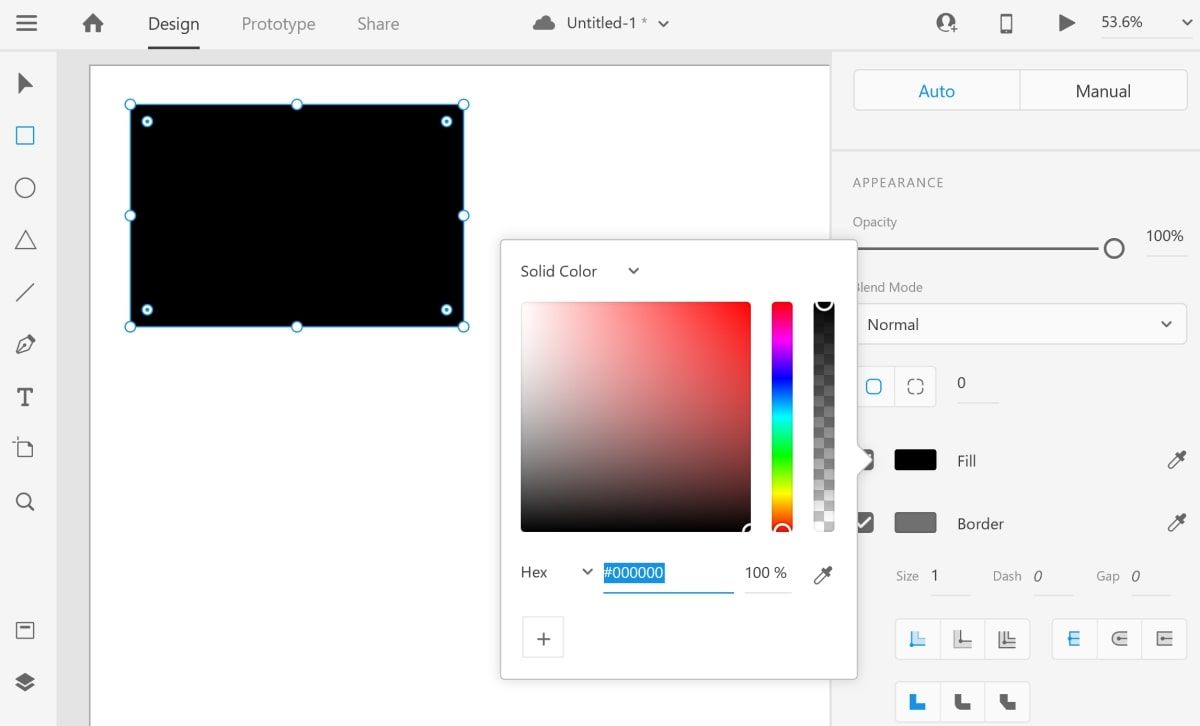Select round join option
This screenshot has width=1200, height=726.
click(x=963, y=702)
